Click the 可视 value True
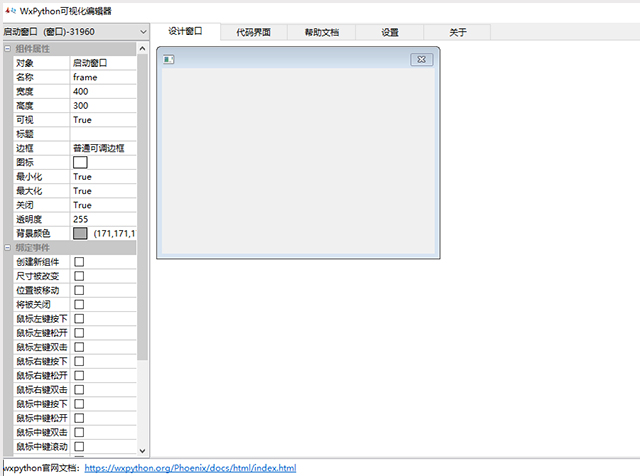Image resolution: width=640 pixels, height=476 pixels. coord(103,120)
